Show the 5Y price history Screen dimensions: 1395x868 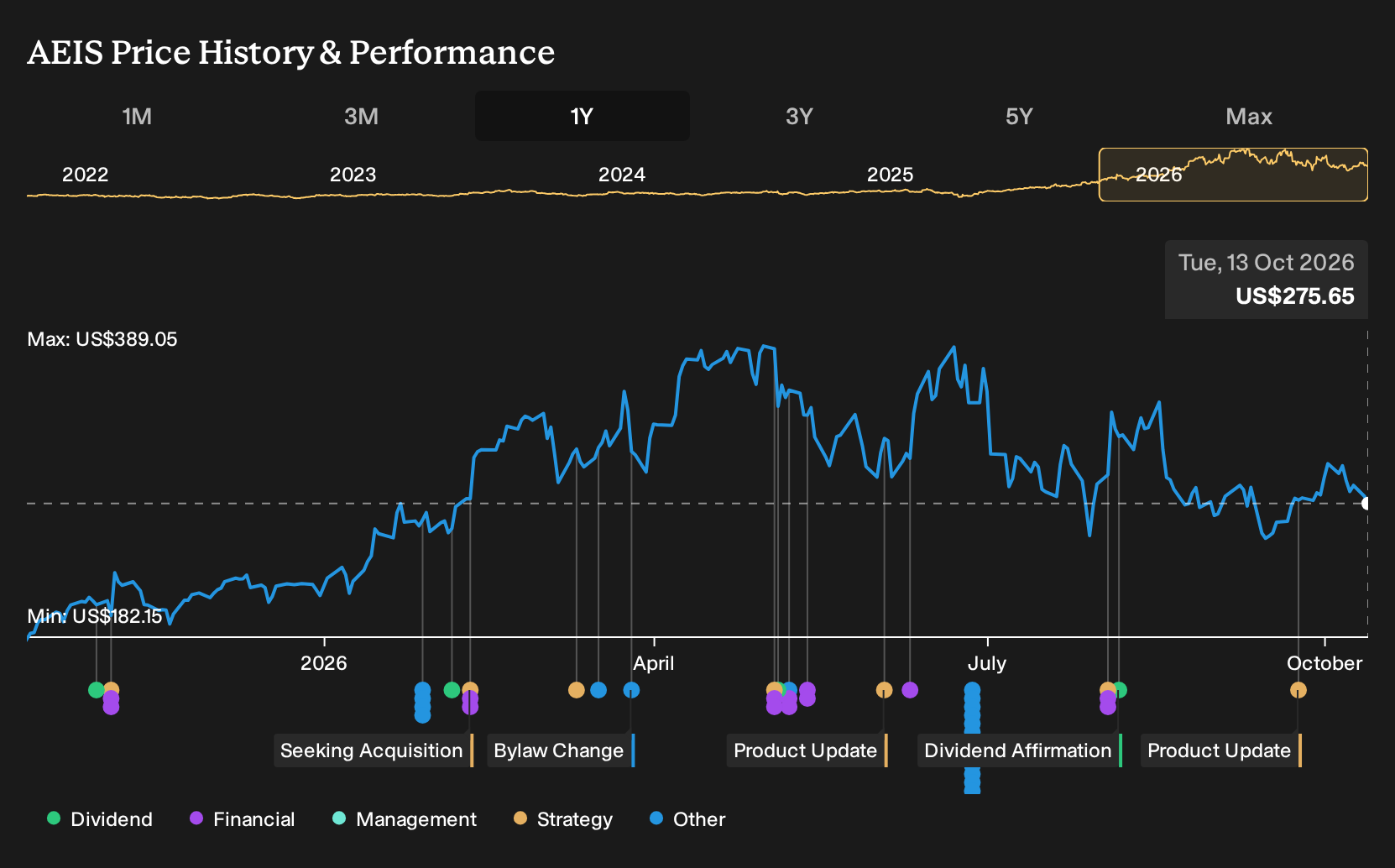tap(1019, 116)
